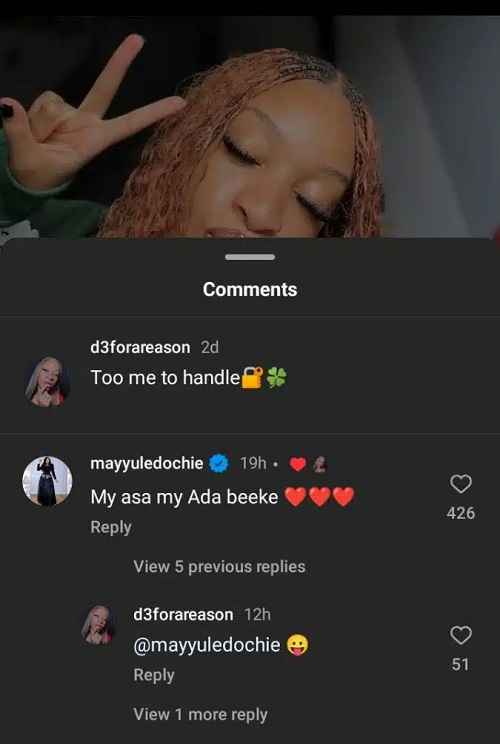Tap the author's tiny avatar next to 19h
The image size is (500, 744).
tap(320, 465)
